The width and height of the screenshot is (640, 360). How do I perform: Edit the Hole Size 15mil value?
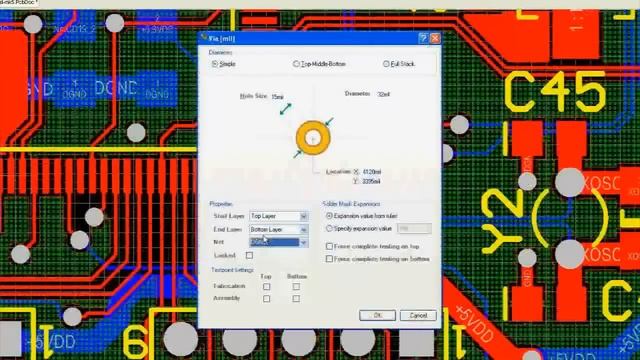277,97
